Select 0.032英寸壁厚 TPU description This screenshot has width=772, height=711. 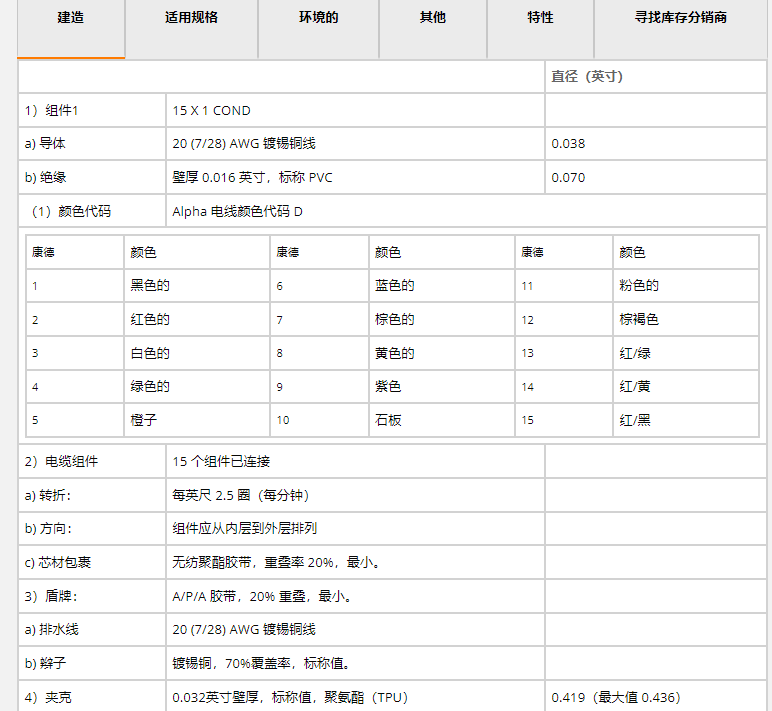point(290,697)
